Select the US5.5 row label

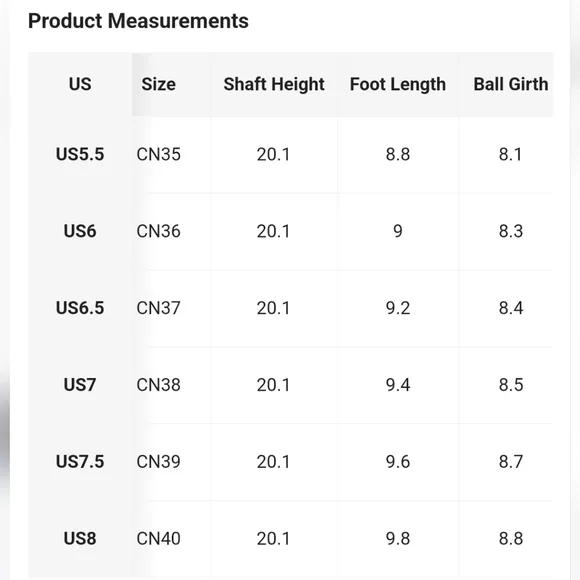80,154
